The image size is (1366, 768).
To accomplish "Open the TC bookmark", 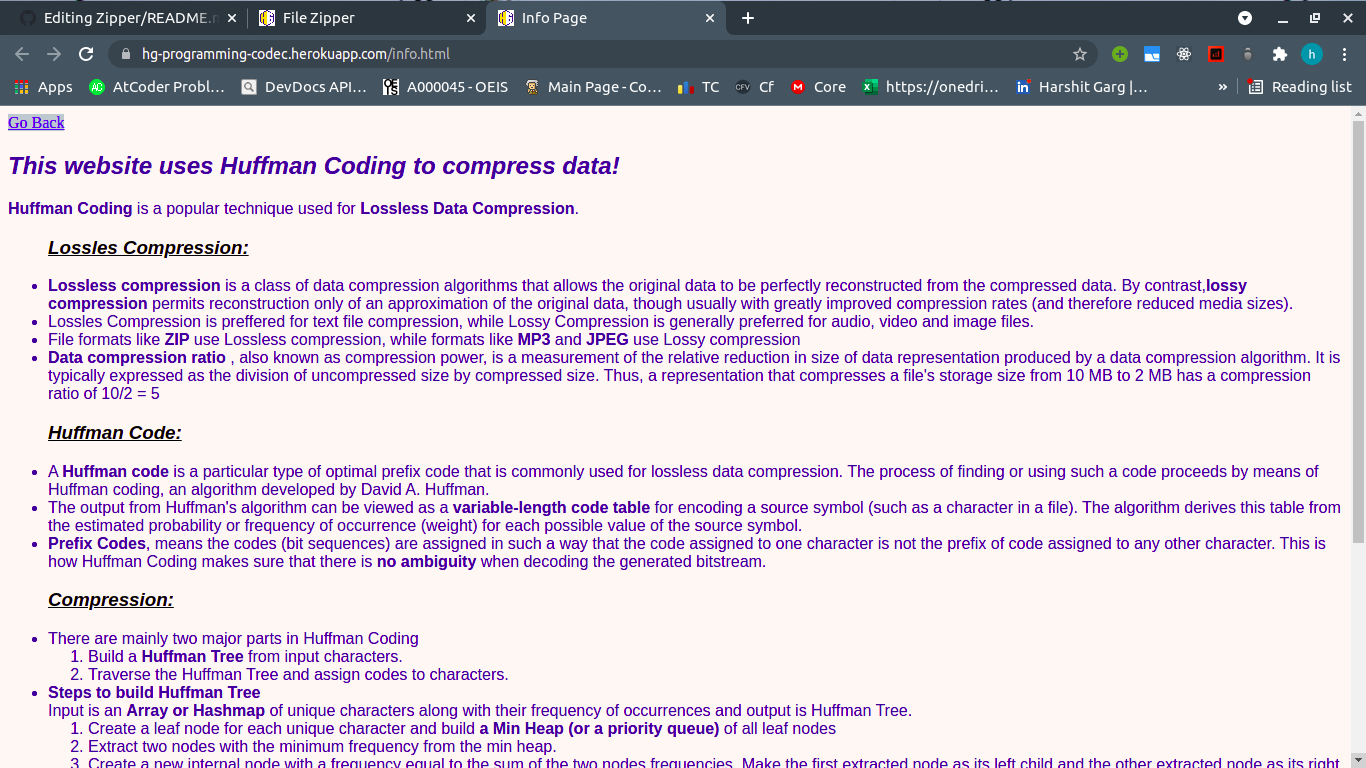I will tap(698, 87).
